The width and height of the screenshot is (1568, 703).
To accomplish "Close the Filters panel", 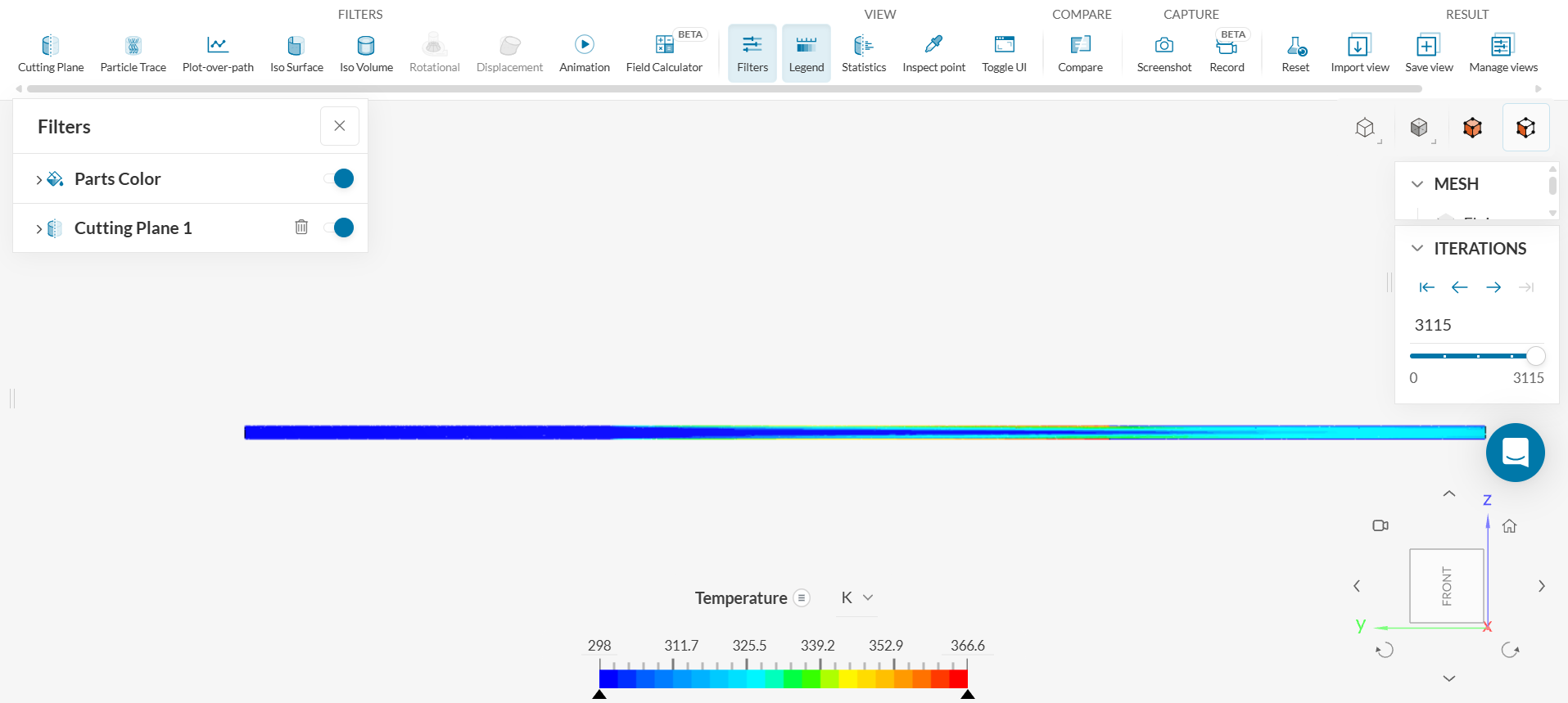I will (340, 126).
